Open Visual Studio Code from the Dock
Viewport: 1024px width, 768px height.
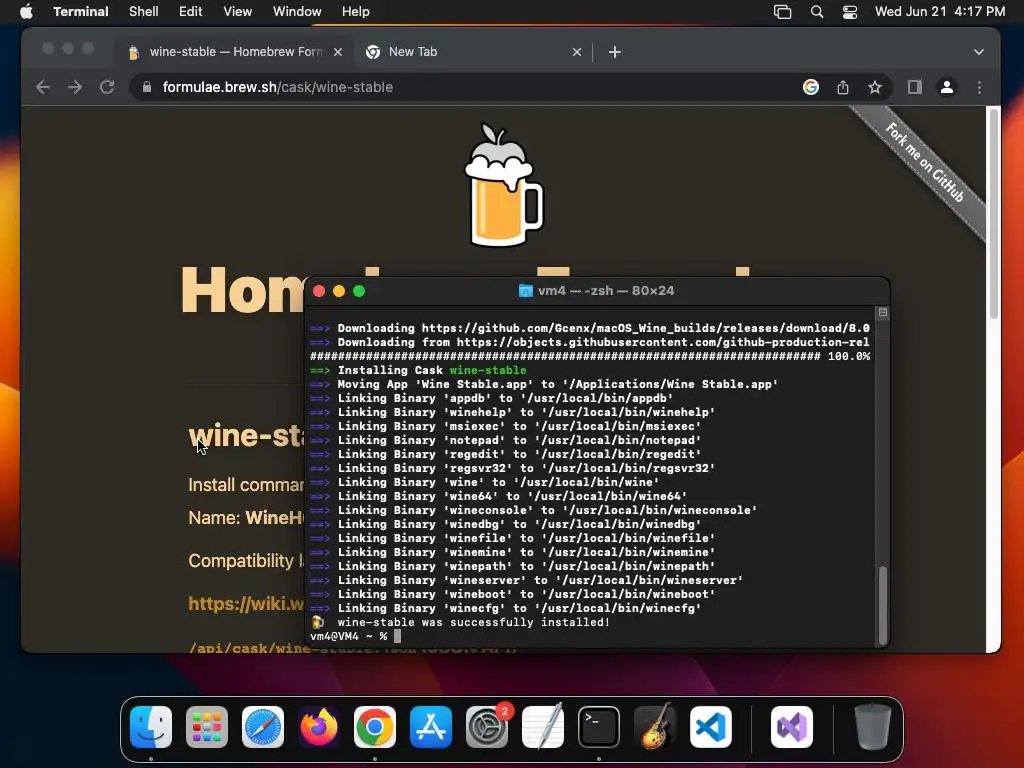711,727
